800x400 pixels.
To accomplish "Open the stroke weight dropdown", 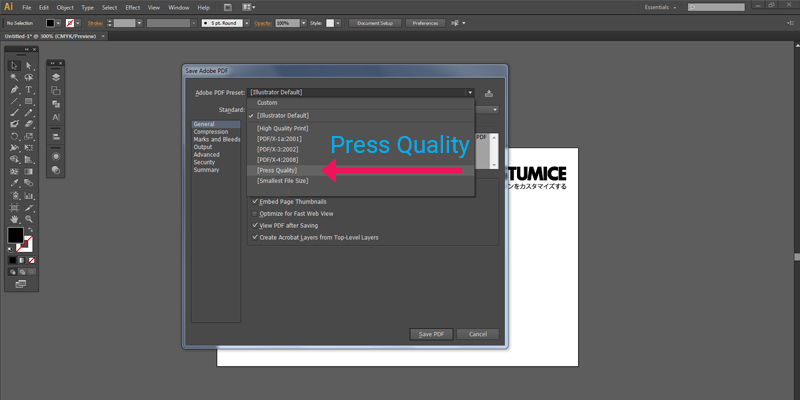I will [x=139, y=23].
